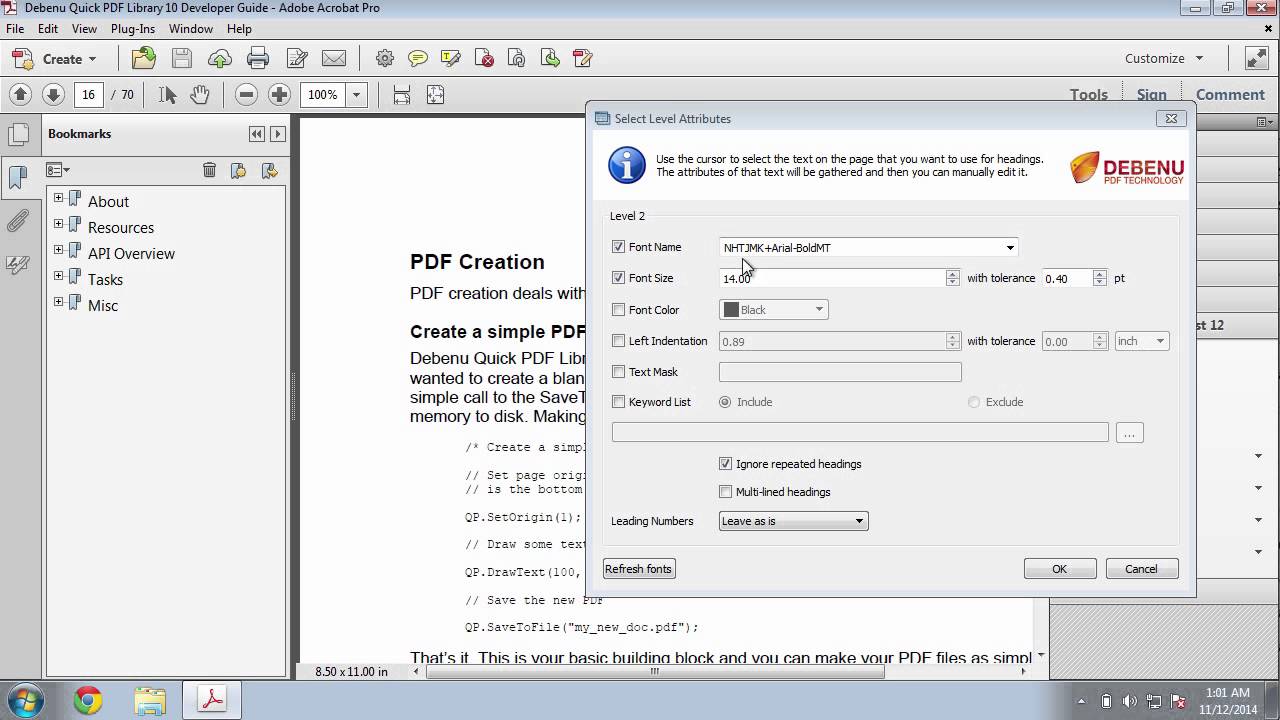Click the Save floppy disk icon

pos(181,58)
